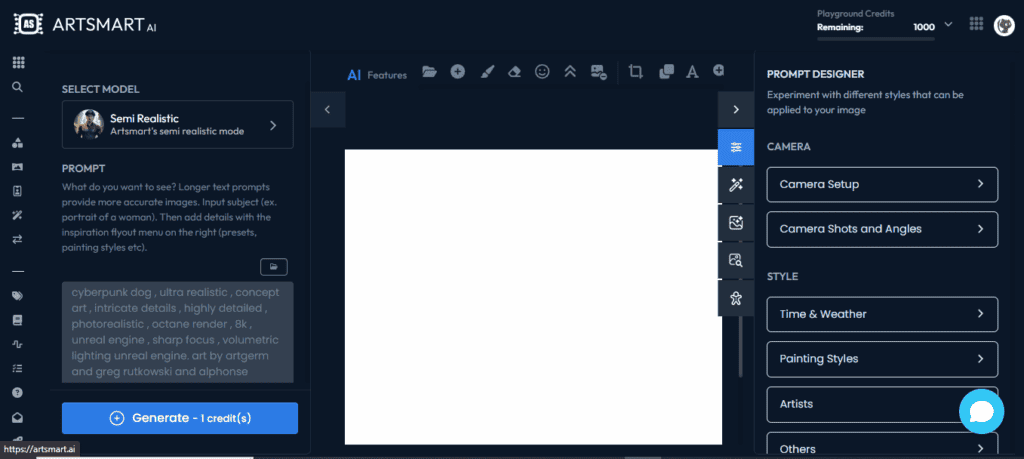Select the crop tool icon

[x=635, y=72]
